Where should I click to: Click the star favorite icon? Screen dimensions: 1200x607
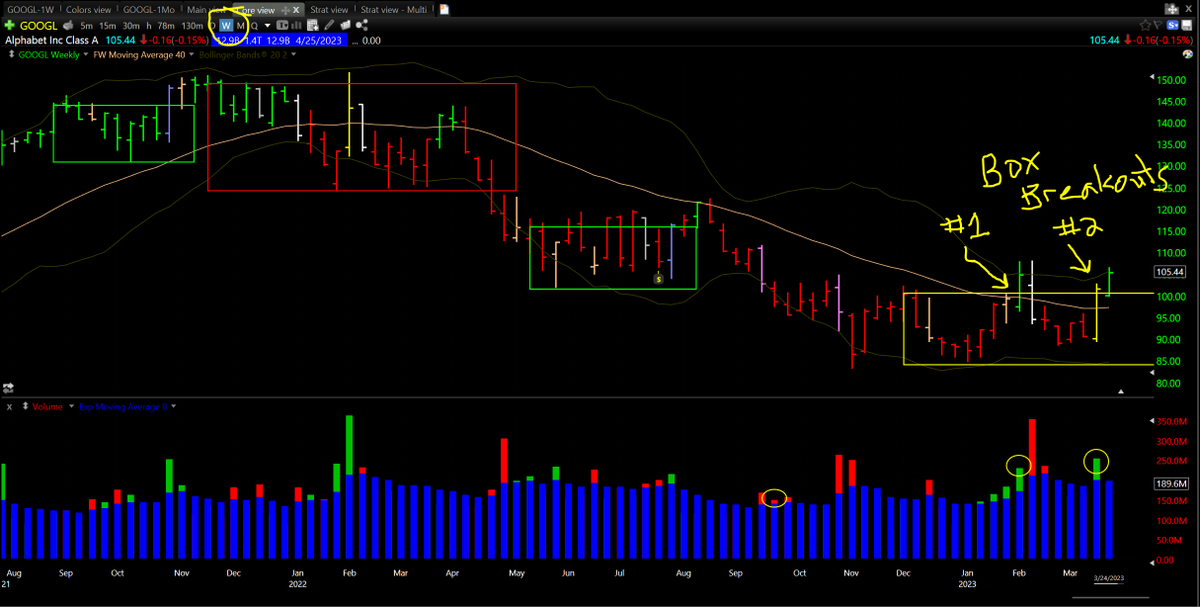coord(1145,25)
